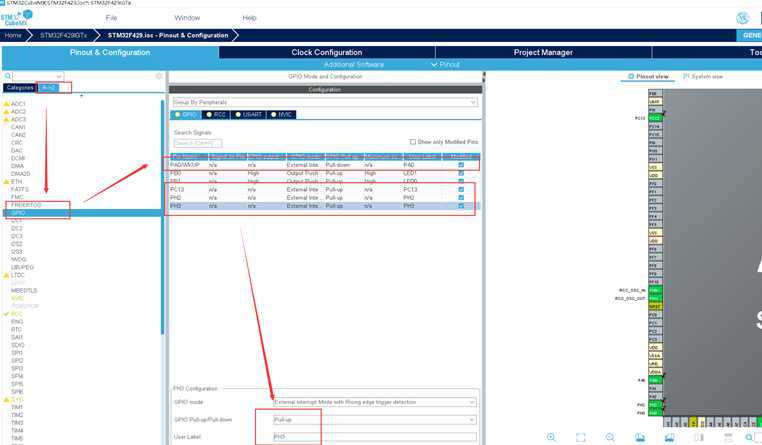Toggle Modified checkbox in PA0-WKUP row
This screenshot has height=445, width=762.
tap(461, 165)
